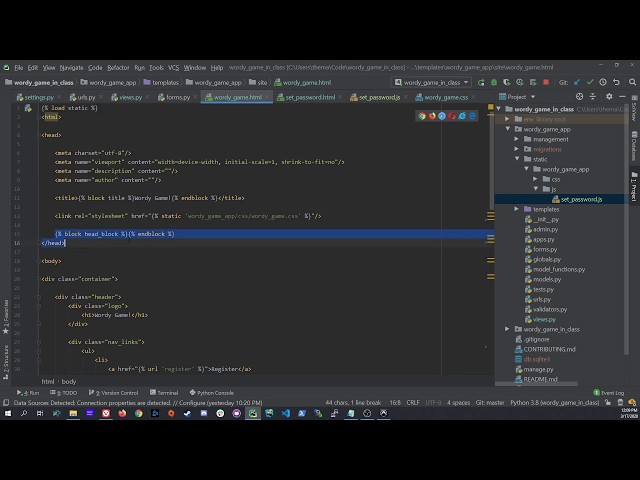Open in Chrome browser icon in editor
Screen dimensions: 640x480
point(422,116)
